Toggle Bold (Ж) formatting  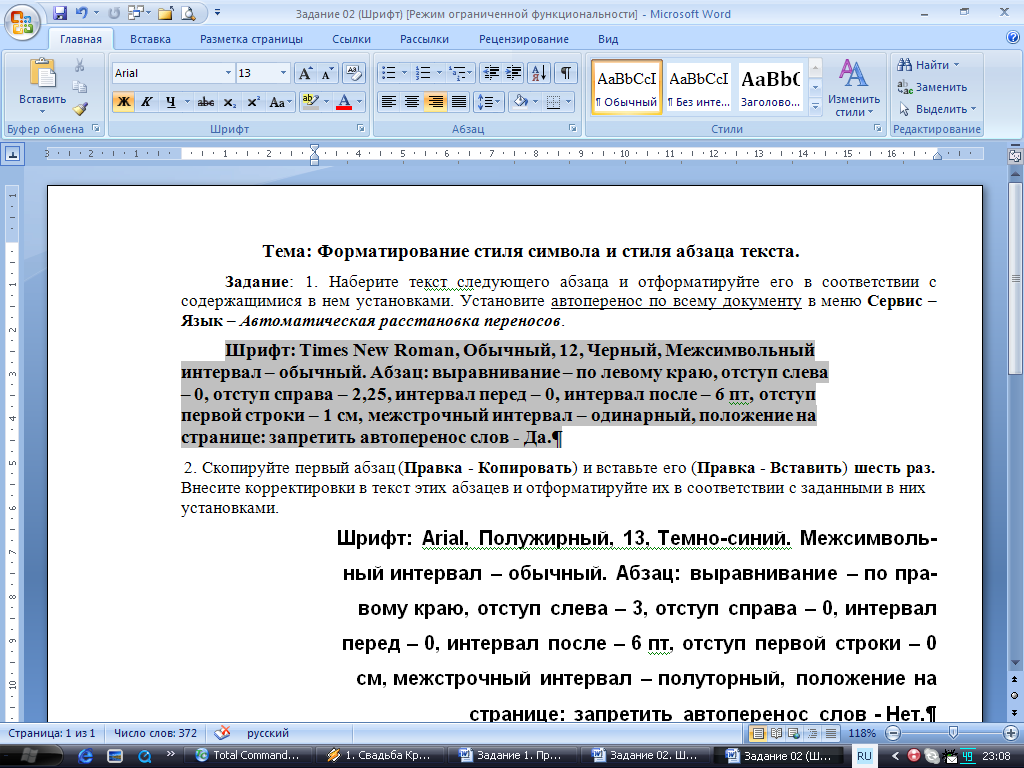click(123, 102)
